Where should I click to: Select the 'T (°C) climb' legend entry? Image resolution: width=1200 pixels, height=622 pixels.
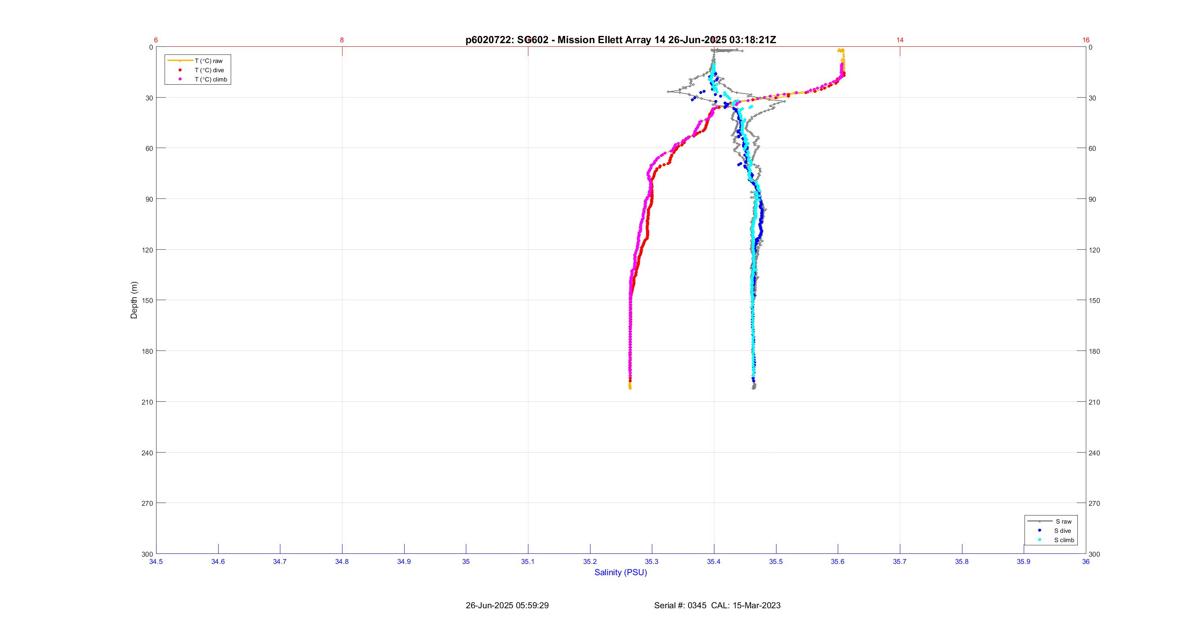[x=211, y=79]
